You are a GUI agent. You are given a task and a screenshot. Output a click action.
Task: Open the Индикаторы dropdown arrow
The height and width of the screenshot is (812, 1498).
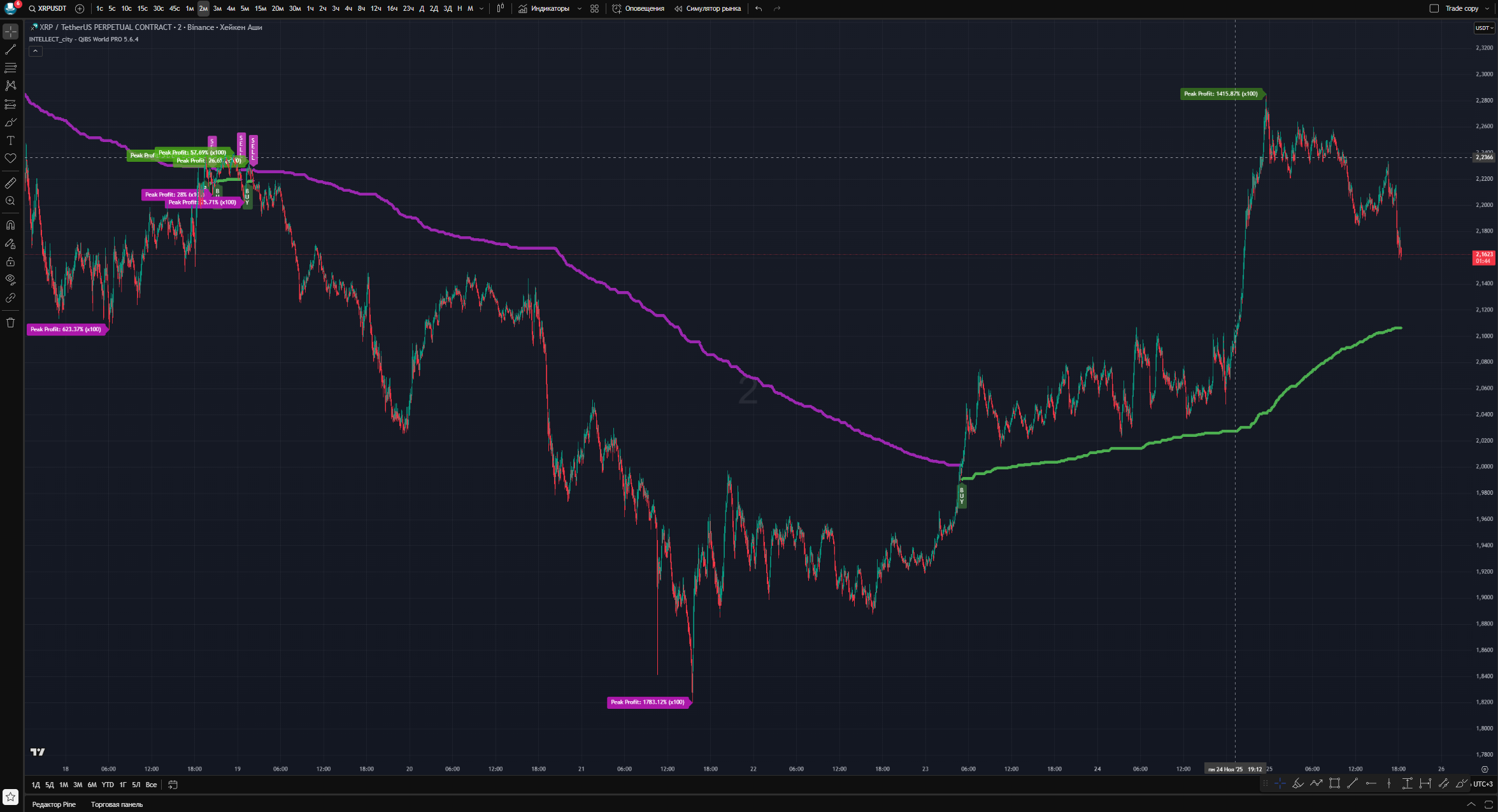click(x=579, y=8)
